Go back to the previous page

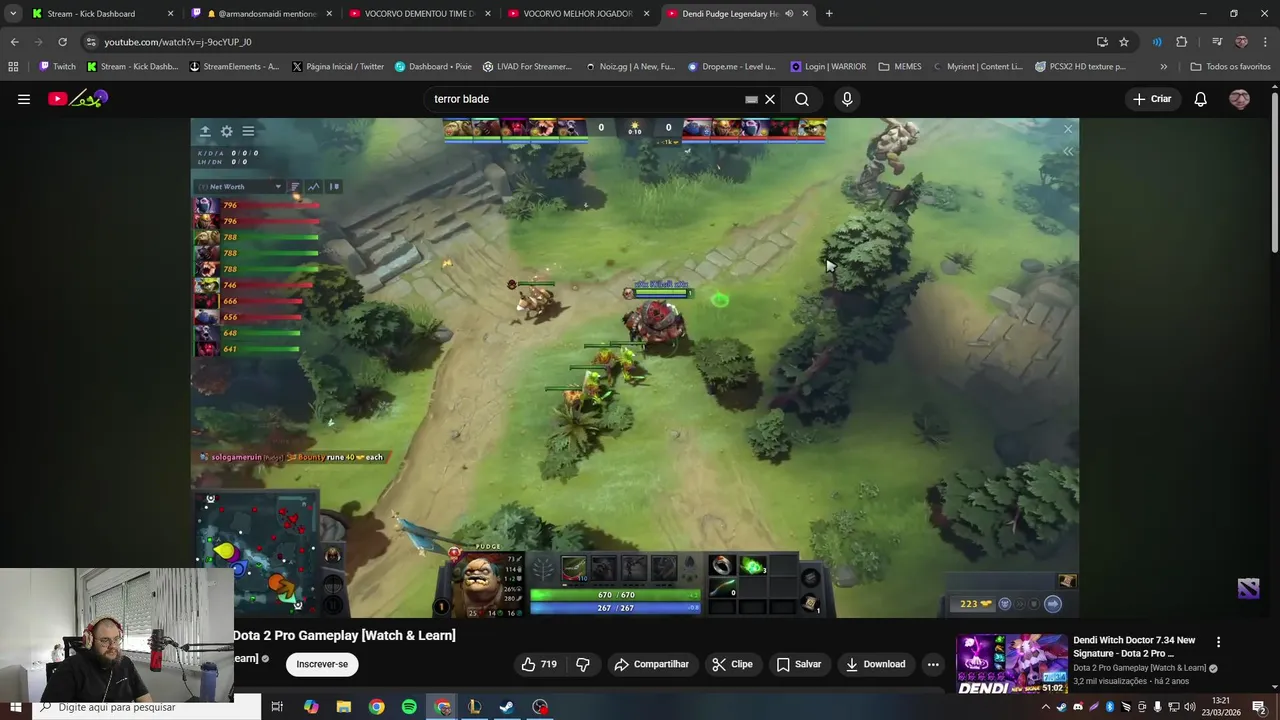pyautogui.click(x=14, y=42)
